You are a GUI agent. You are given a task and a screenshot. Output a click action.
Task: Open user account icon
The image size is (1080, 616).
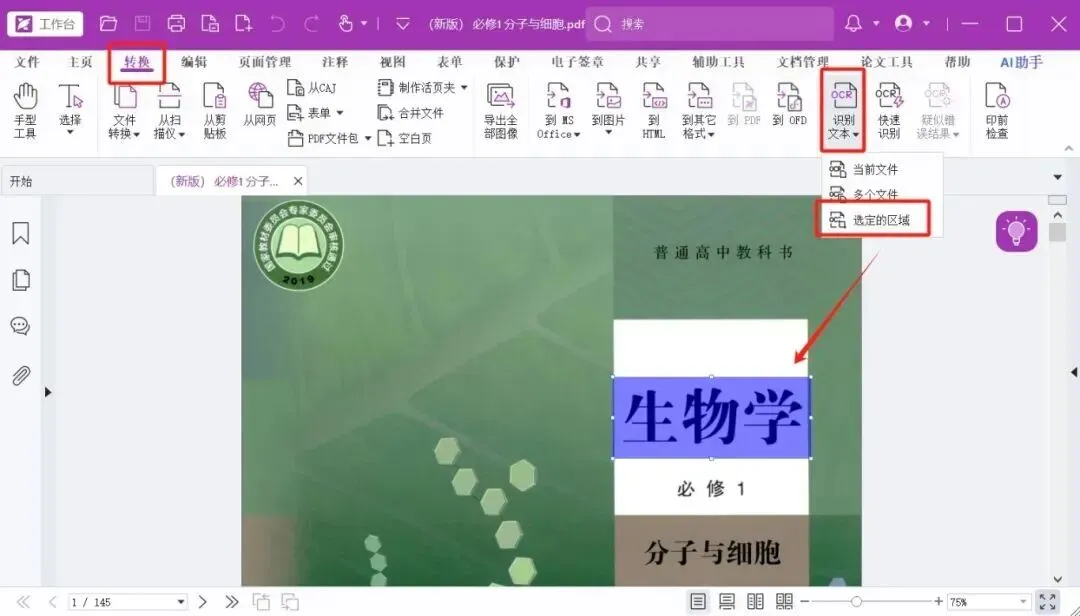coord(903,24)
